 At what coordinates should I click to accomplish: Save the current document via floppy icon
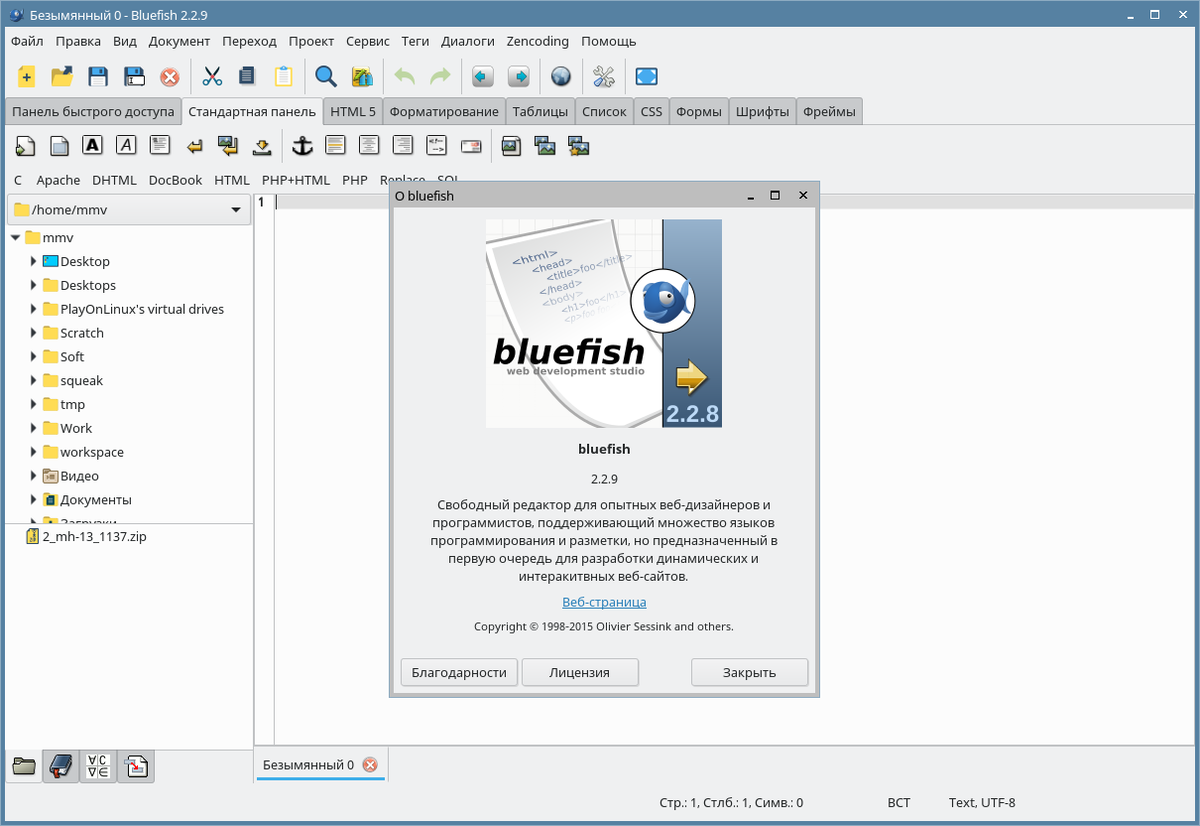(x=98, y=76)
